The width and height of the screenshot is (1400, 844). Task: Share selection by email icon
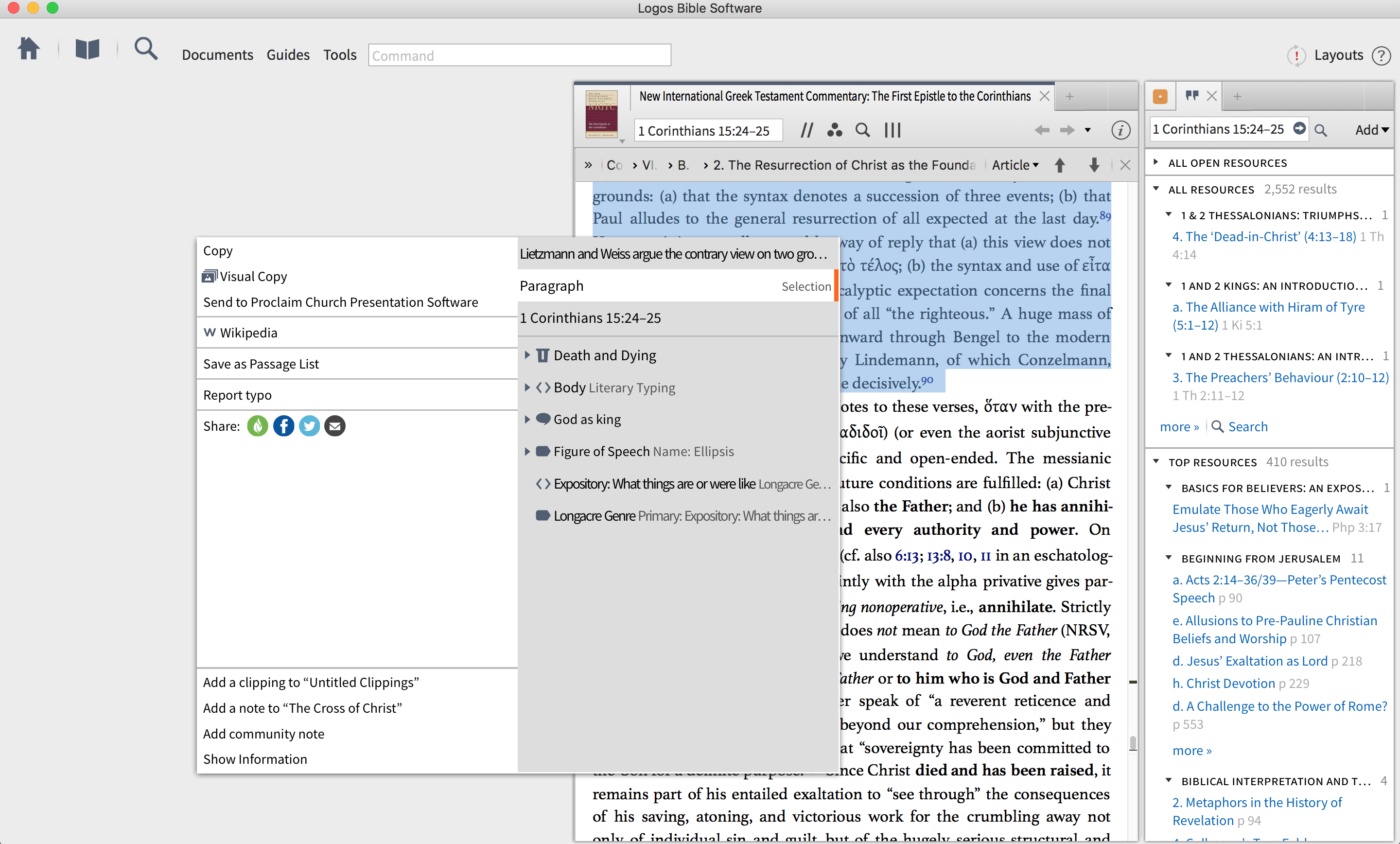coord(334,426)
